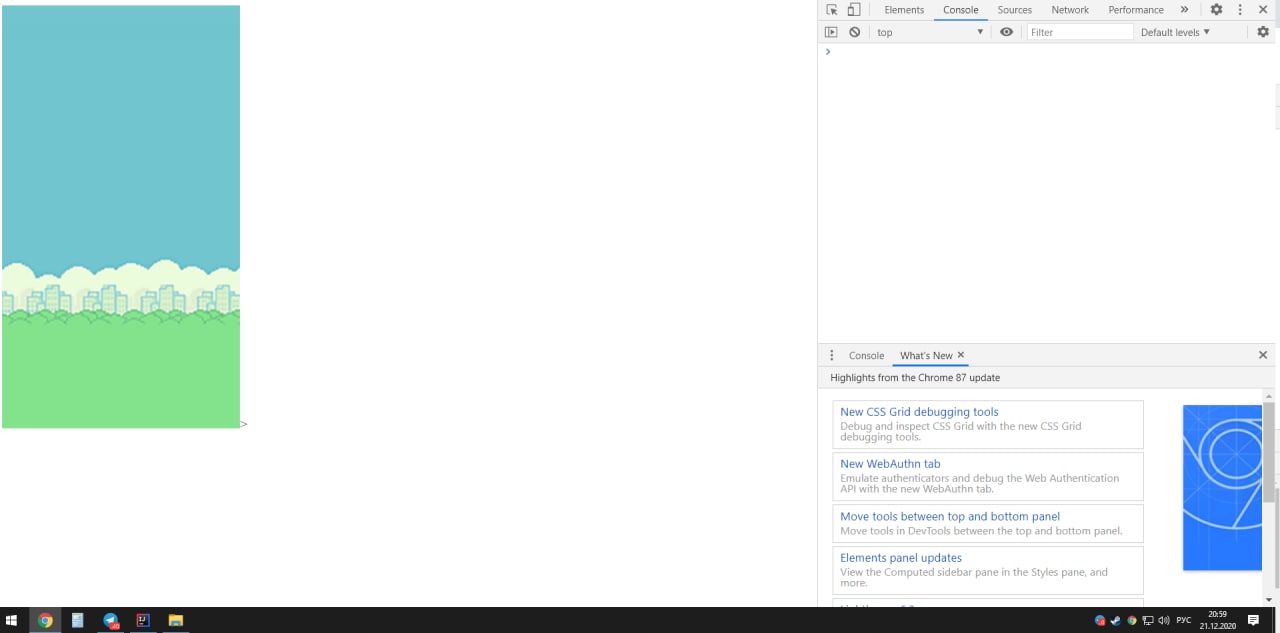Open the Windows notification center icon
The width and height of the screenshot is (1280, 633).
(1253, 620)
